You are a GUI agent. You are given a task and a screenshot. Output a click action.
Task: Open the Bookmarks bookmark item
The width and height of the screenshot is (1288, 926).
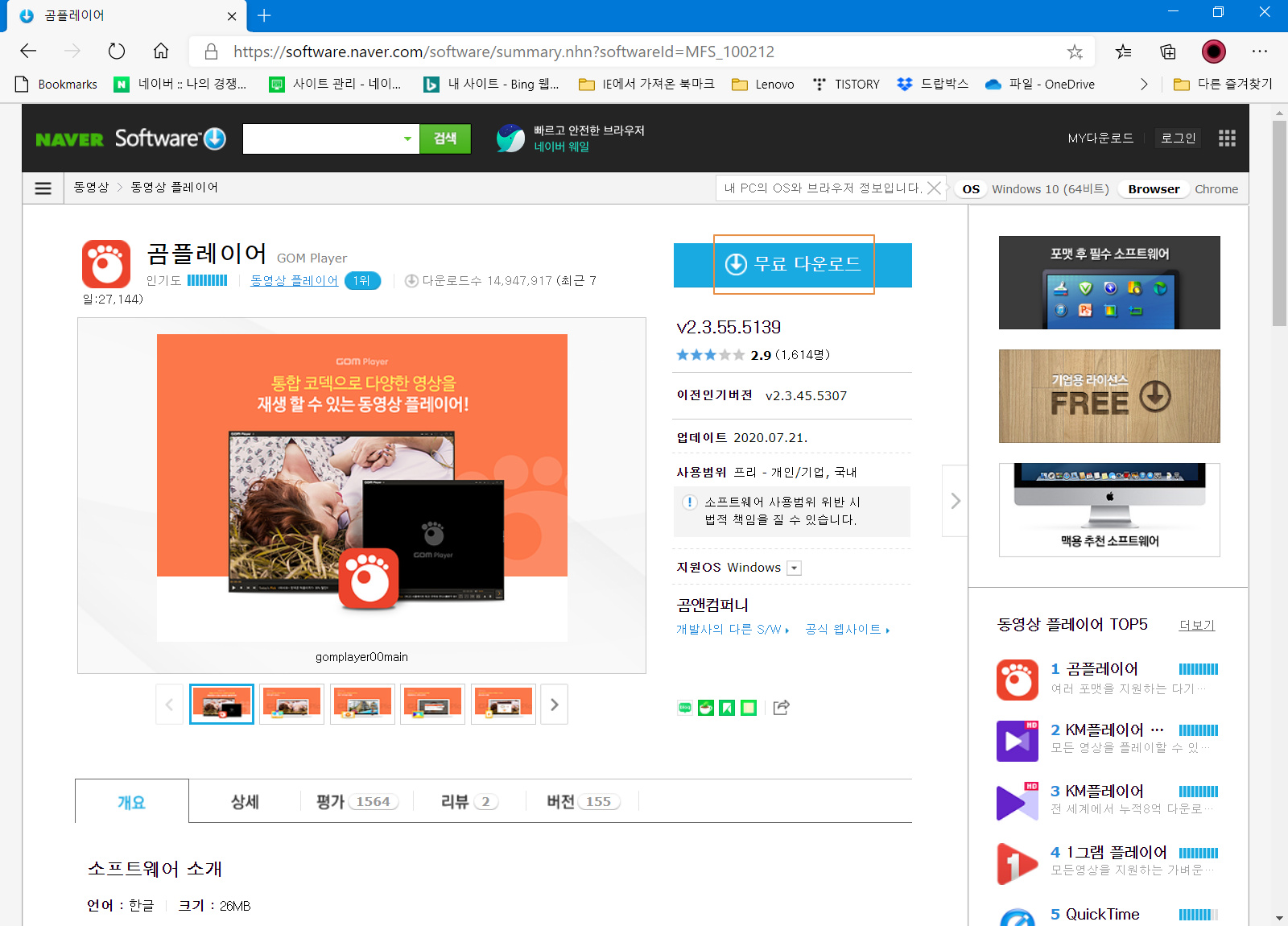tap(56, 85)
